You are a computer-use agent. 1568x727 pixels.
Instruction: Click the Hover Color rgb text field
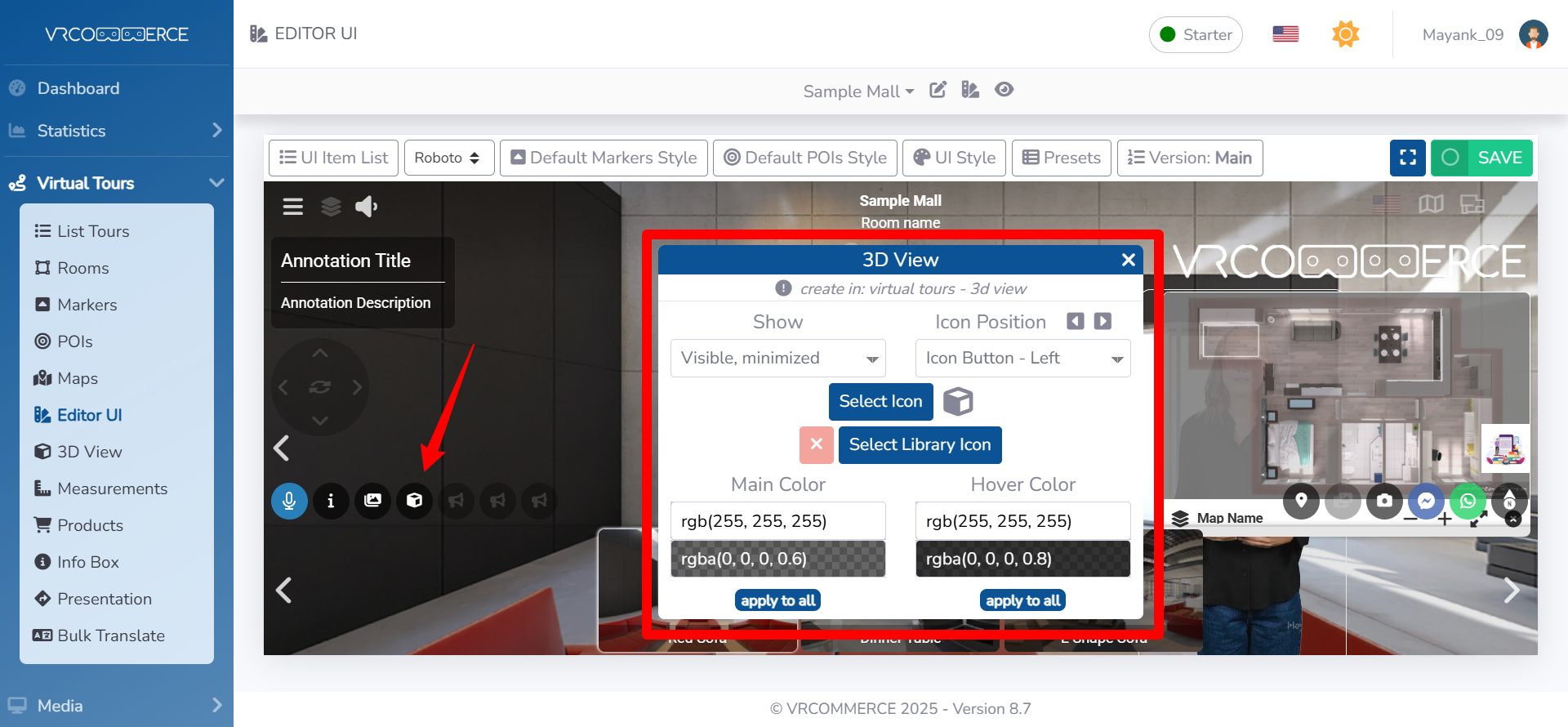(x=1022, y=521)
